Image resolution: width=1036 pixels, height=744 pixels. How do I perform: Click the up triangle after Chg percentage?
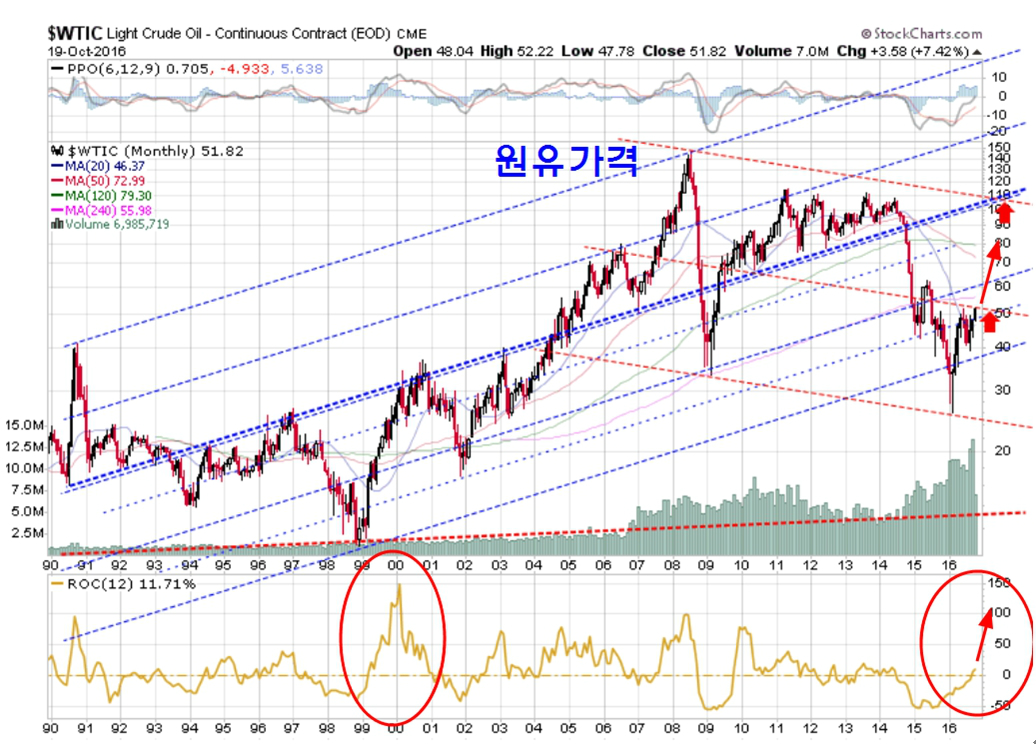point(977,50)
